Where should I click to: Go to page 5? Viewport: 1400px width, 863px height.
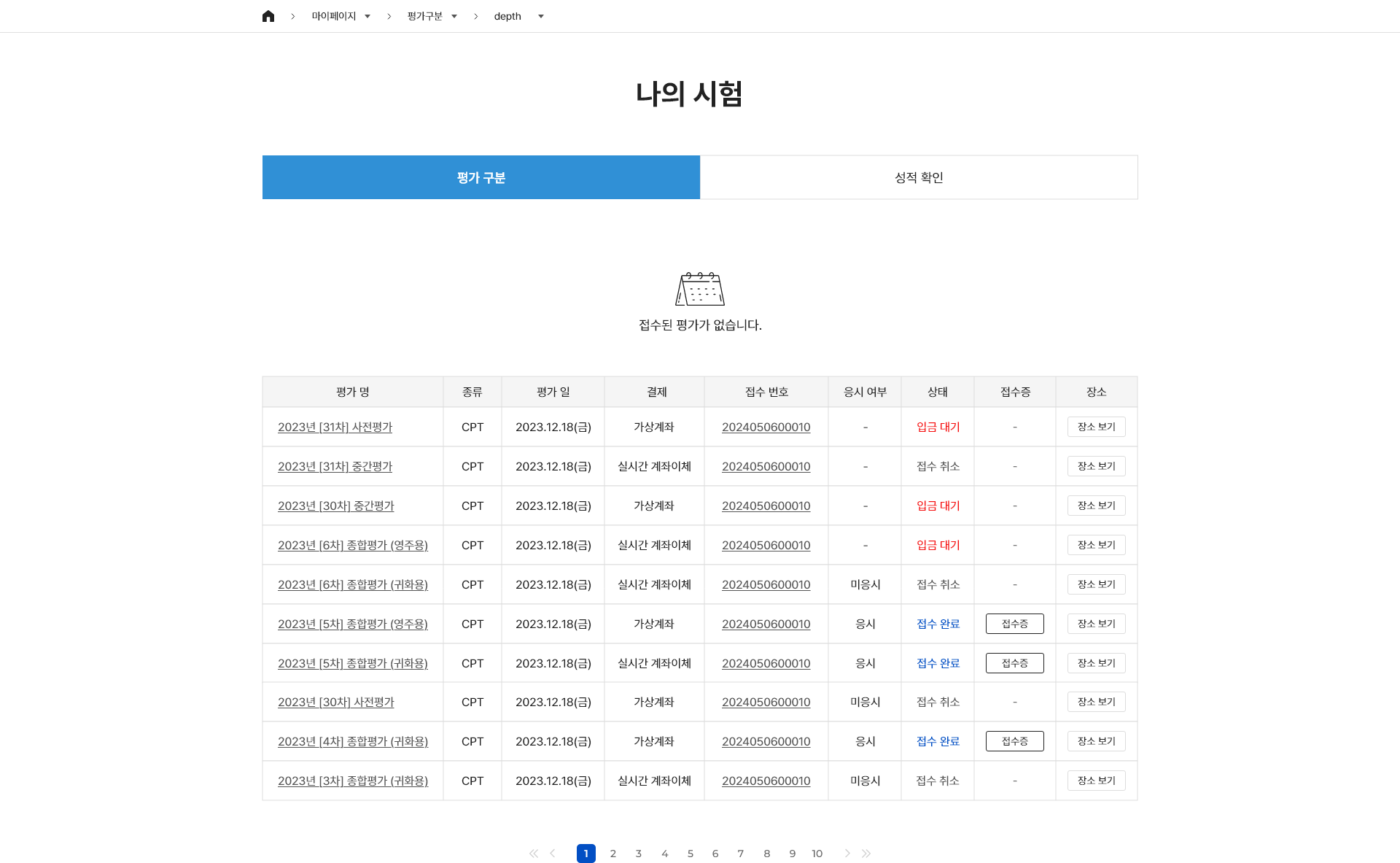point(691,854)
